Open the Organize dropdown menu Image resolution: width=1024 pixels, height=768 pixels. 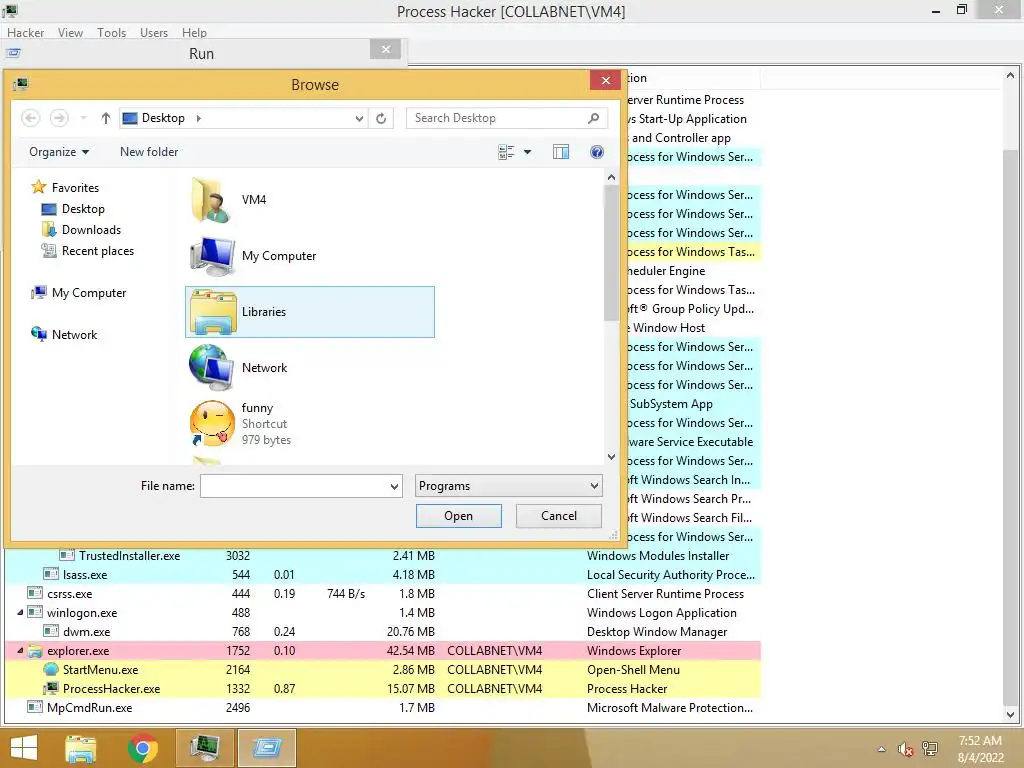tap(59, 152)
